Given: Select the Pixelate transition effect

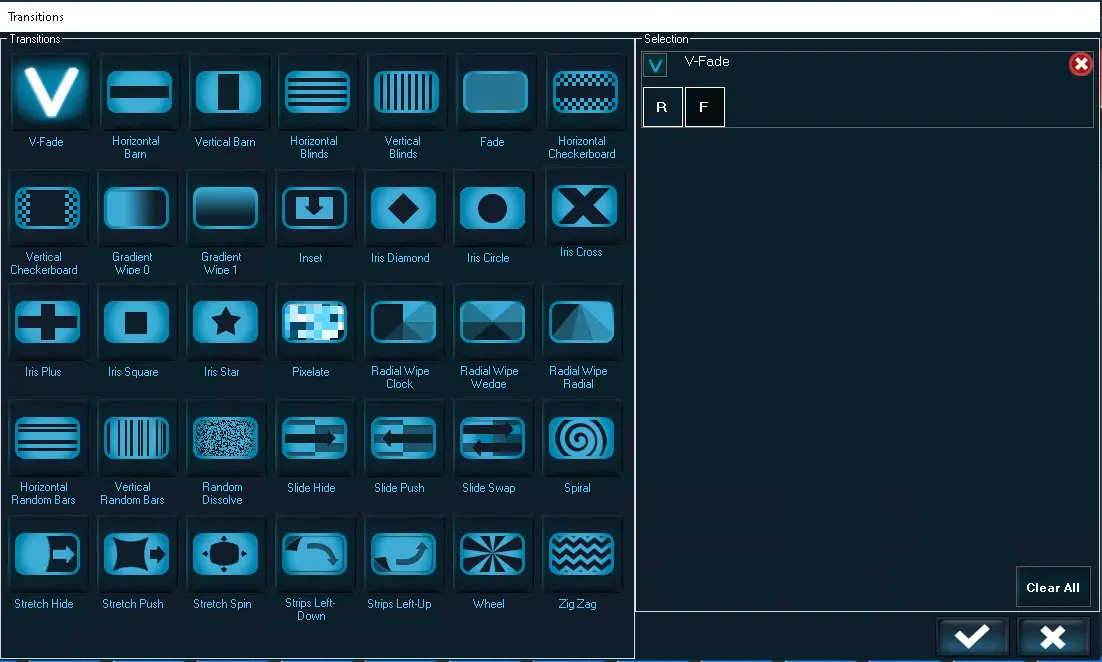Looking at the screenshot, I should point(311,323).
